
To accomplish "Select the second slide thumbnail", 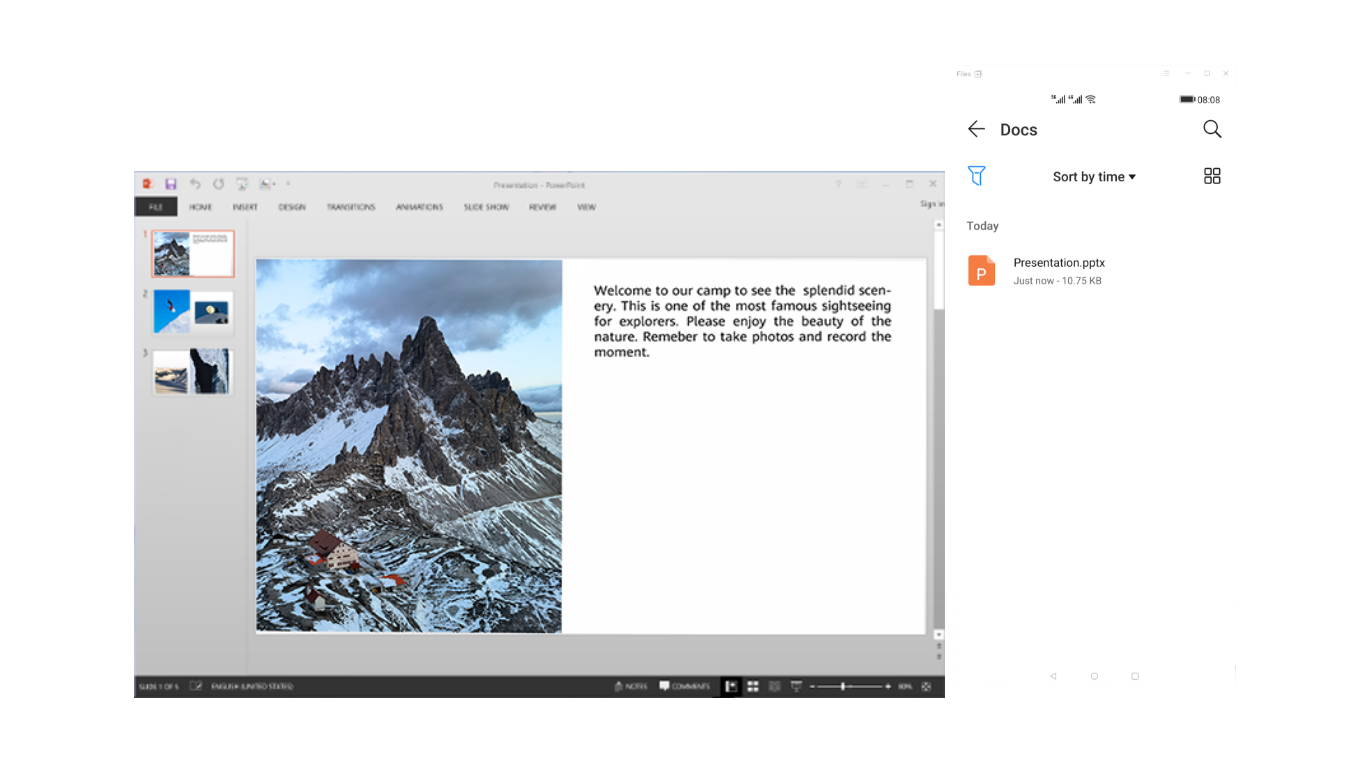I will [192, 312].
